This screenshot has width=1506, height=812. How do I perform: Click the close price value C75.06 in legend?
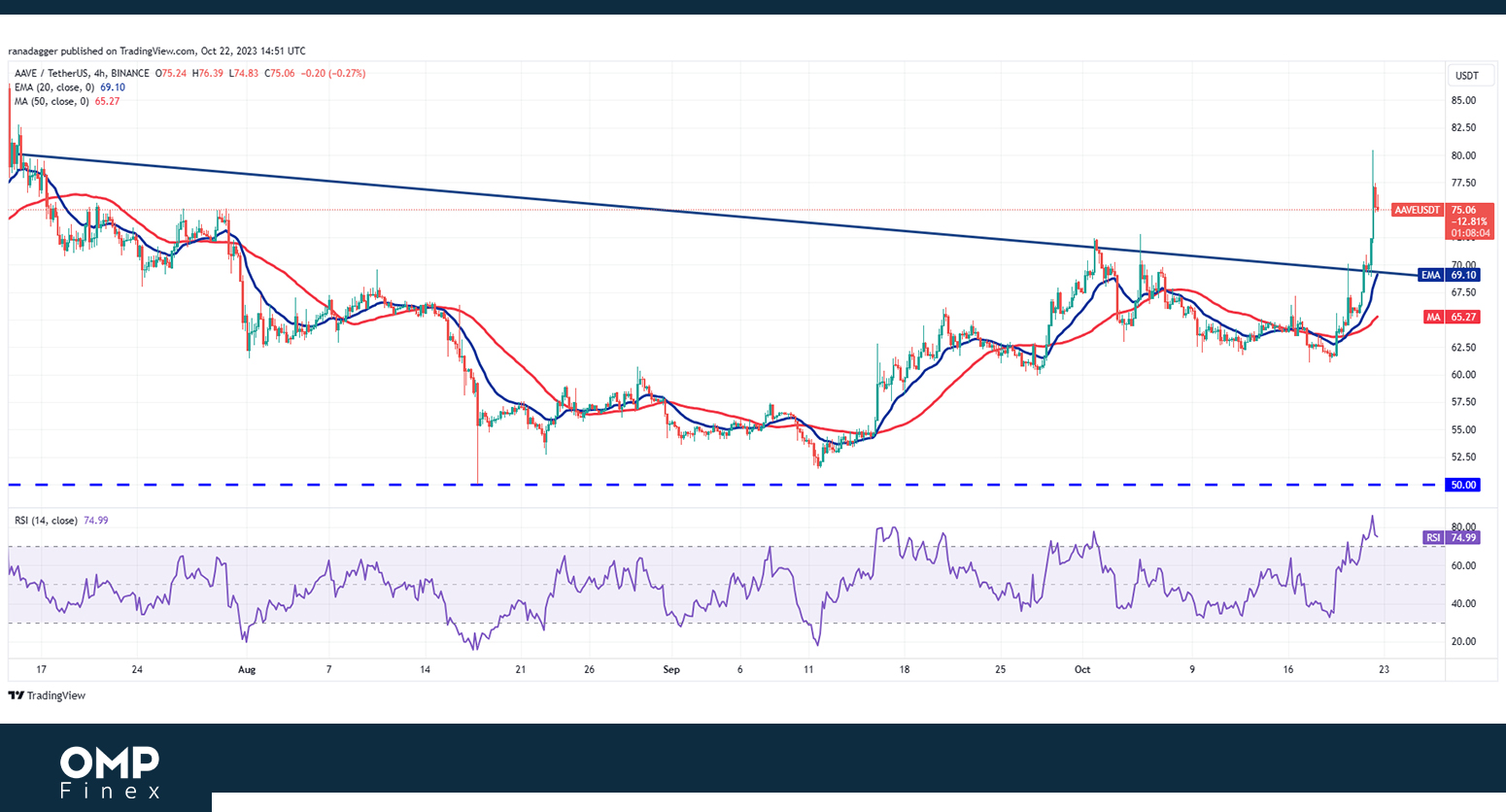coord(278,73)
